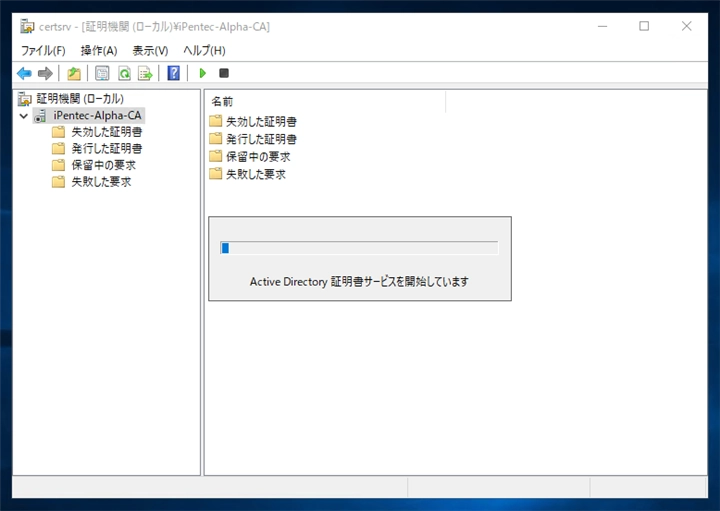The image size is (720, 511).
Task: Refresh the view with the refresh icon
Action: click(x=124, y=73)
